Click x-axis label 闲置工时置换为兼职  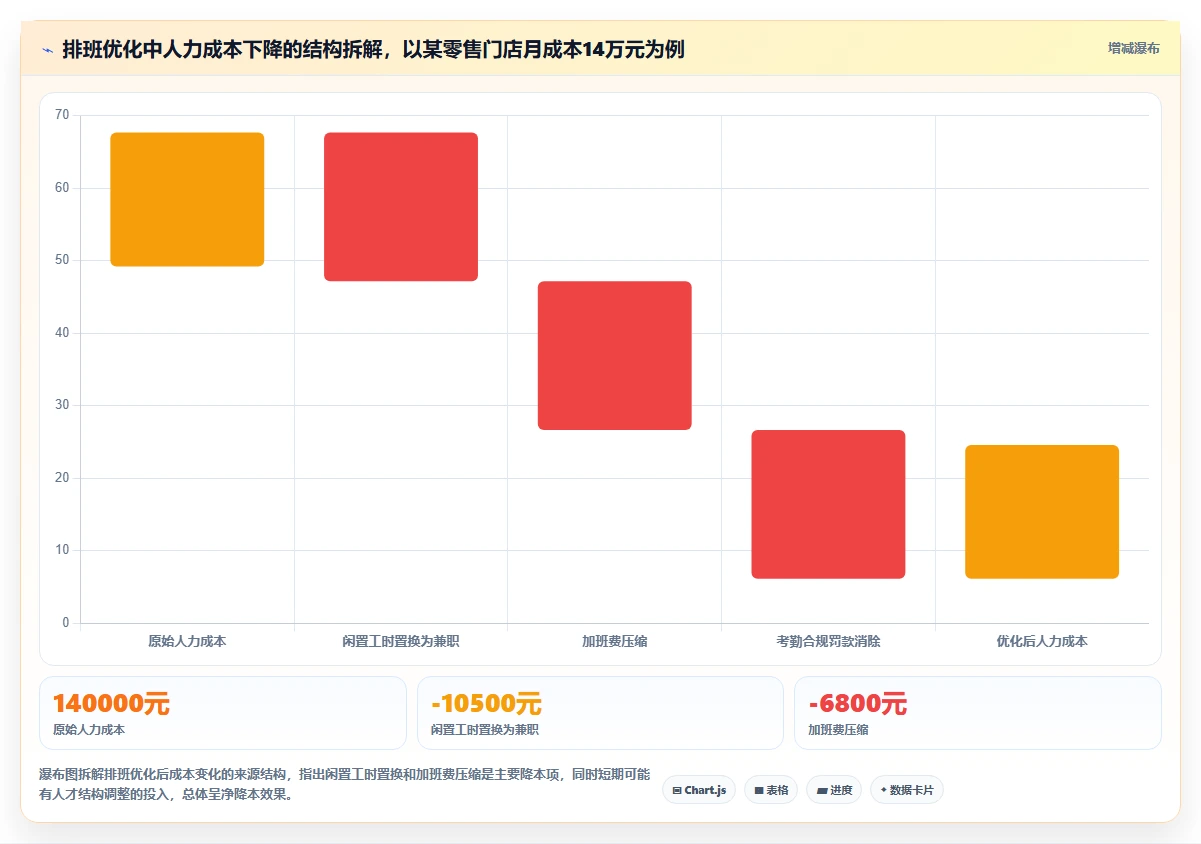coord(401,641)
